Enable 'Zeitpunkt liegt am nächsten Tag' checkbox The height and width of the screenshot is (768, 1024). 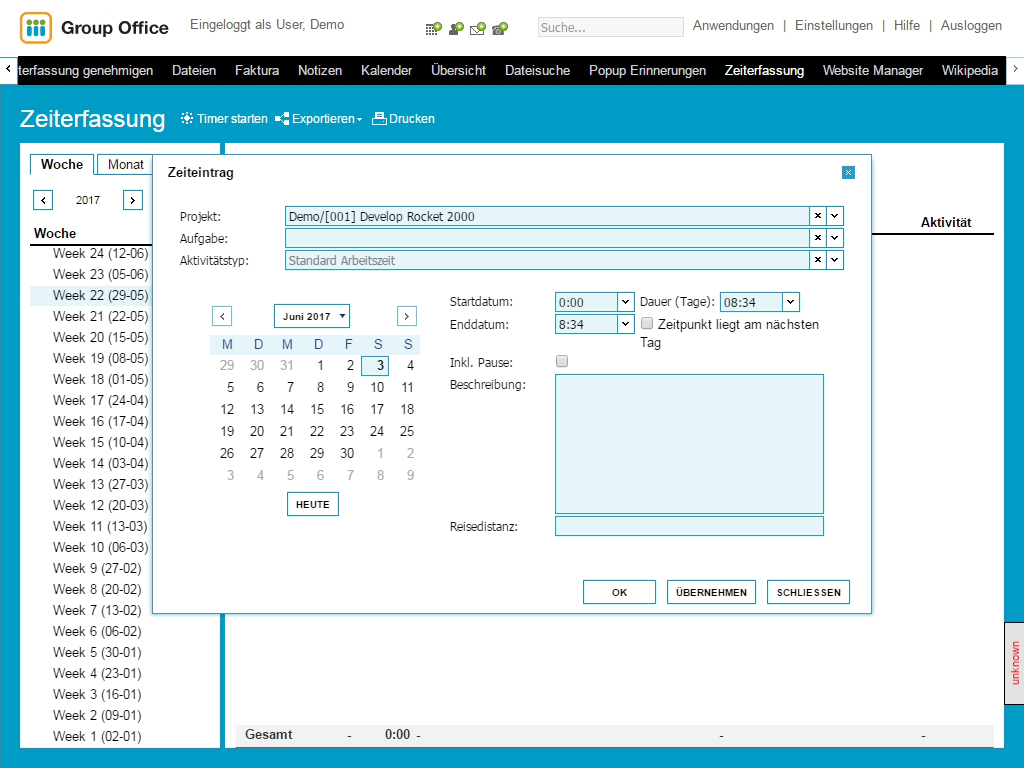(x=647, y=324)
